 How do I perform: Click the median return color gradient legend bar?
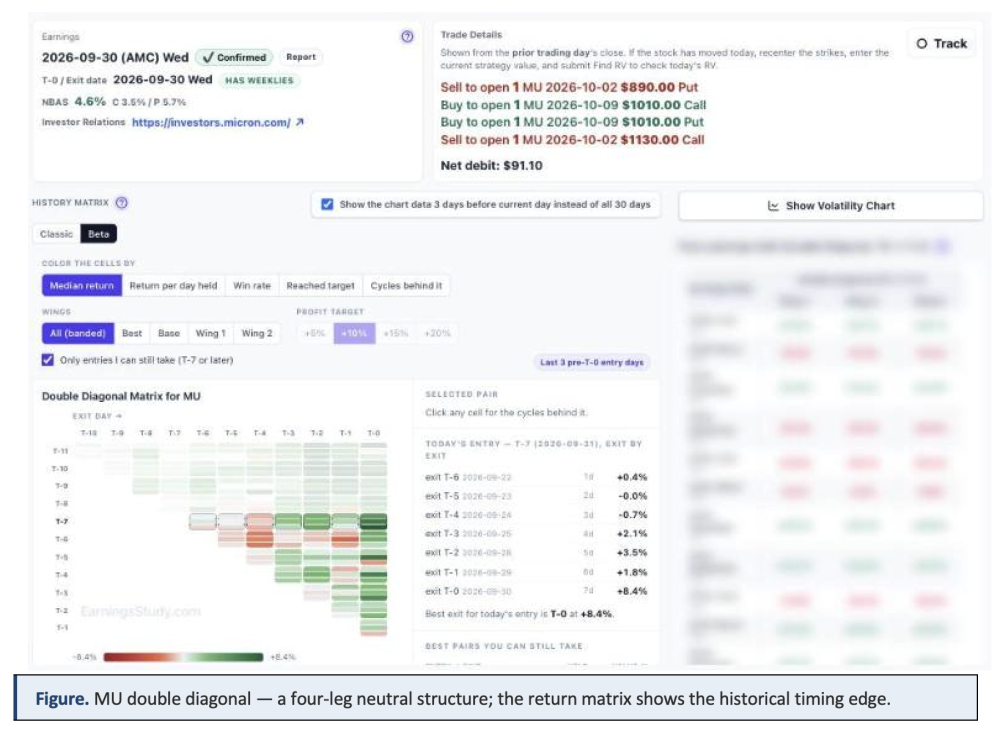tap(183, 657)
